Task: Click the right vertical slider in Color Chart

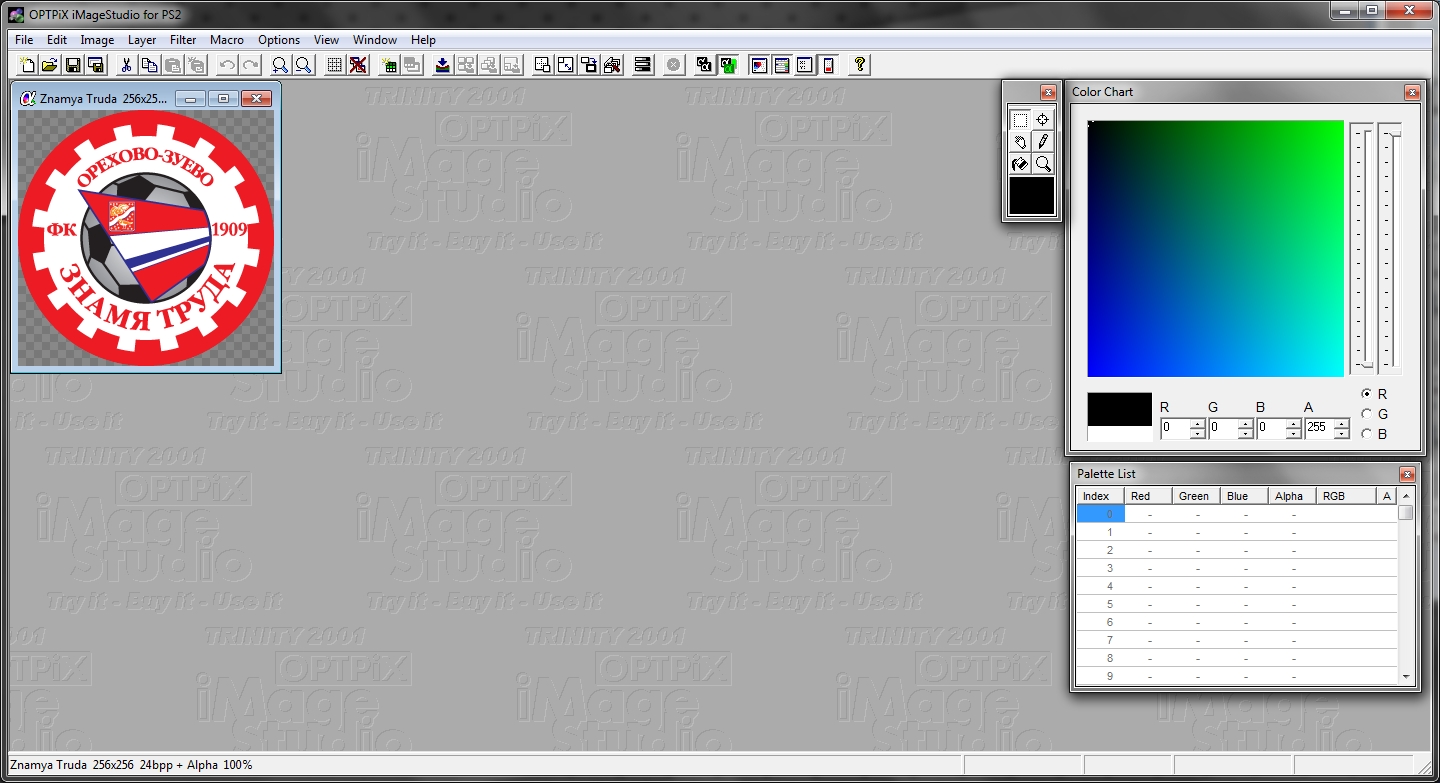Action: [1389, 248]
